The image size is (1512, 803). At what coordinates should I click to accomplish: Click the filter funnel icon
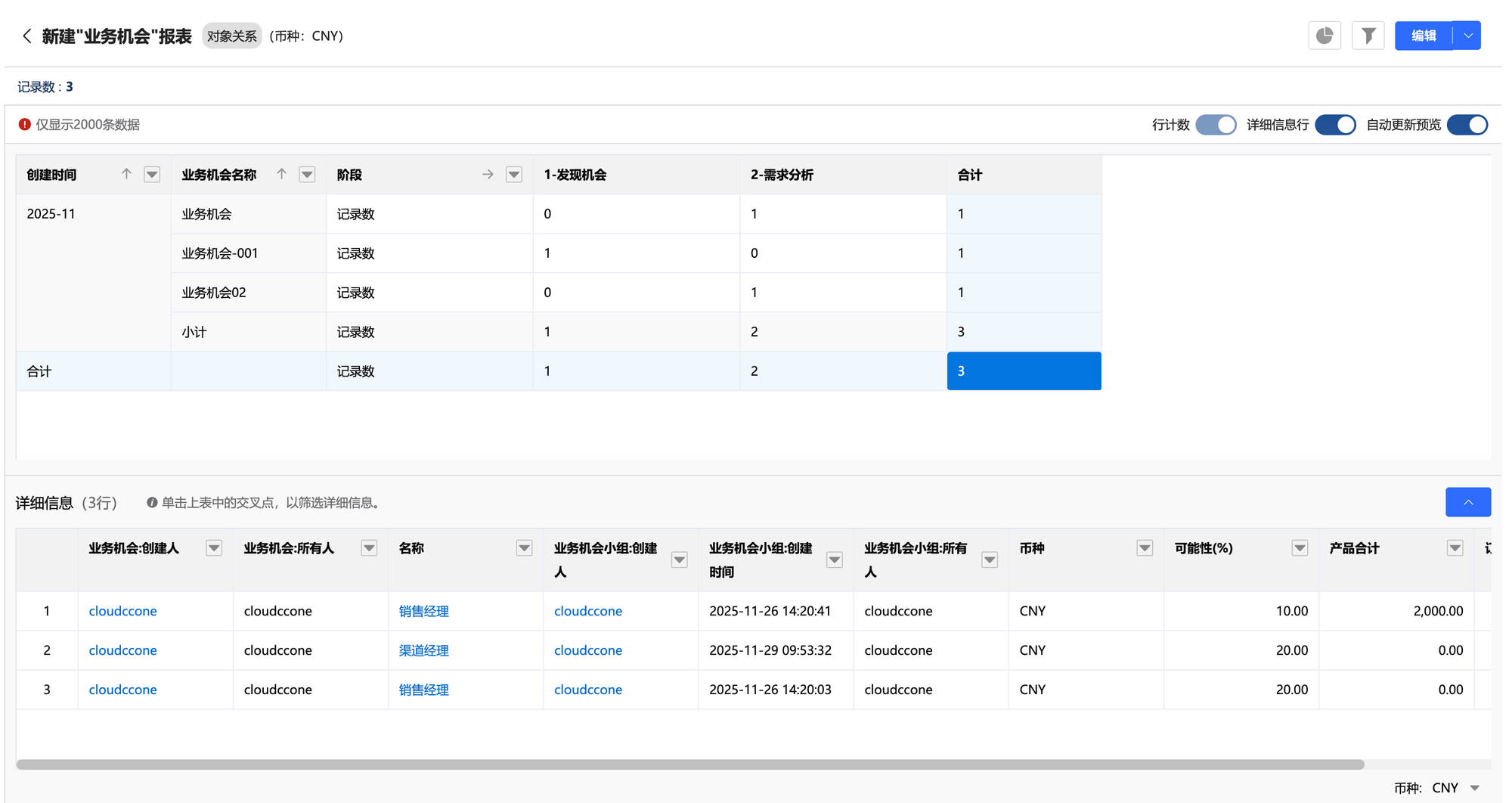(x=1368, y=36)
